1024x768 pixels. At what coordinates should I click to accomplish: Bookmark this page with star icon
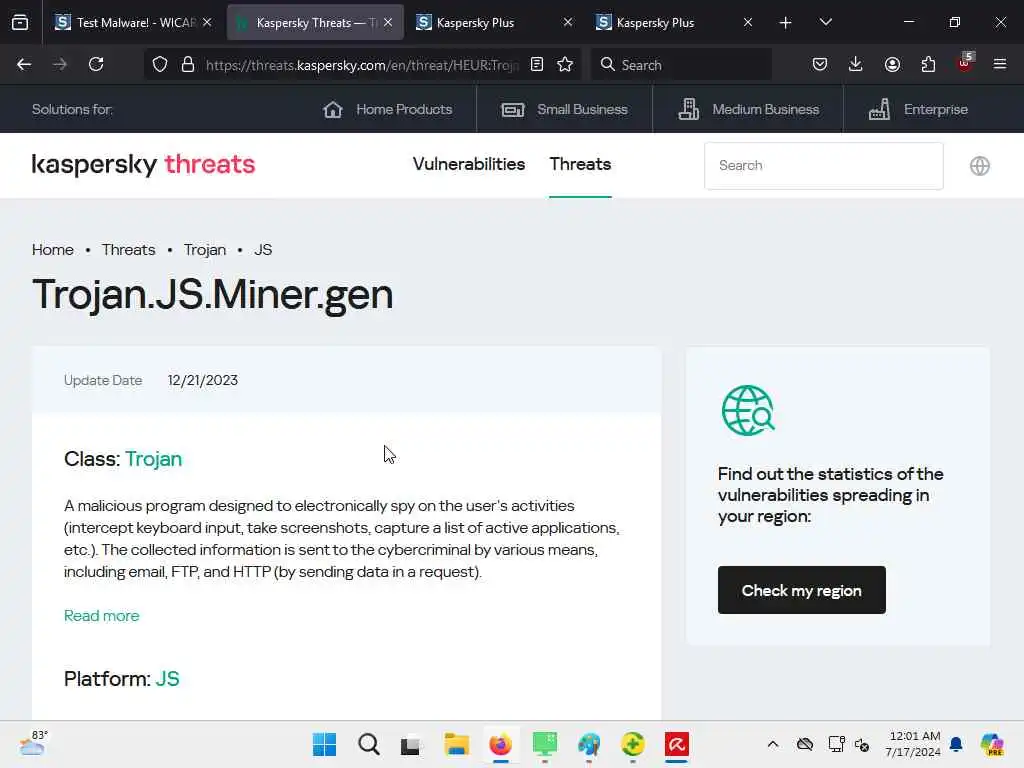565,64
